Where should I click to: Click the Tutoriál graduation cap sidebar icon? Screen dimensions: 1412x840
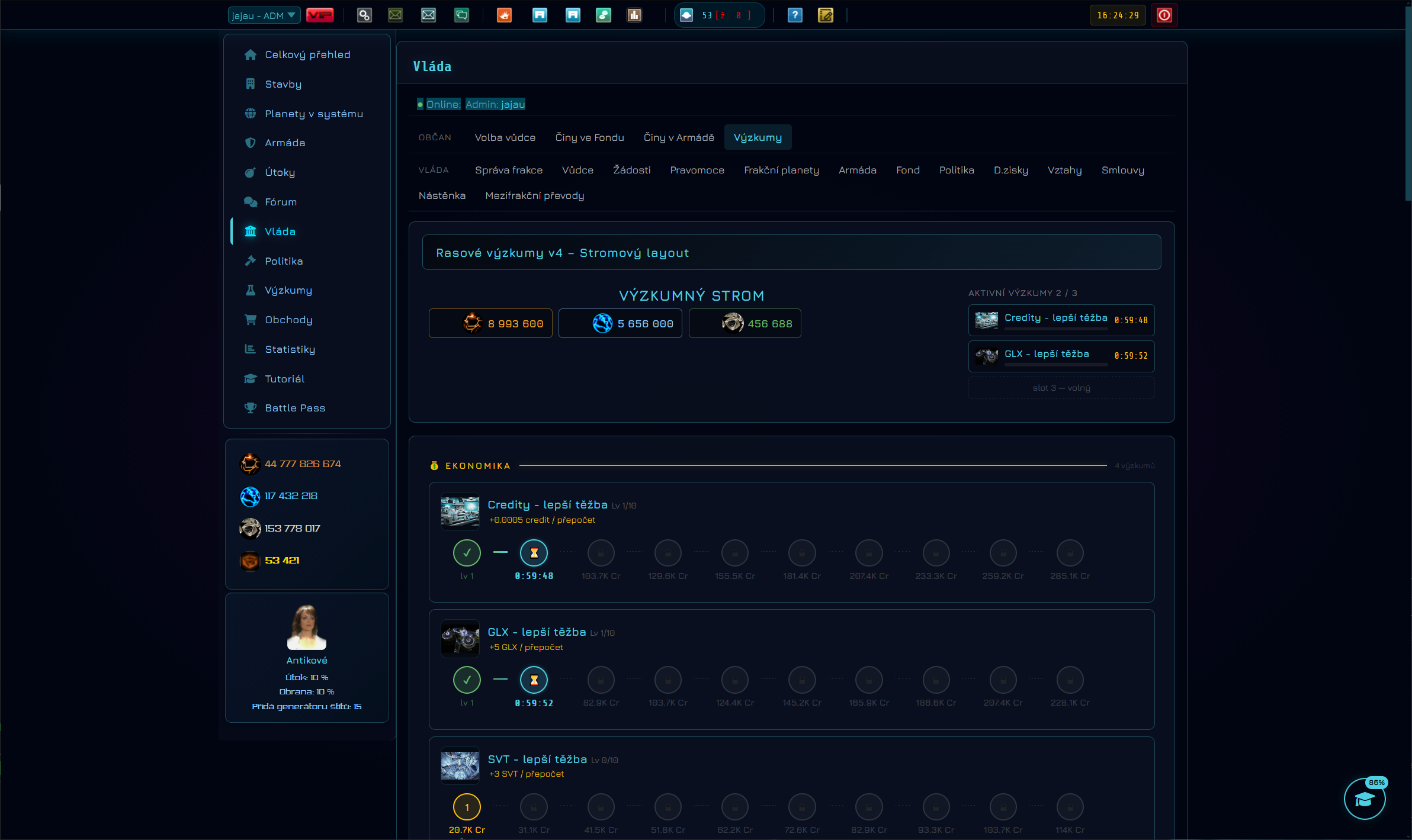[251, 379]
